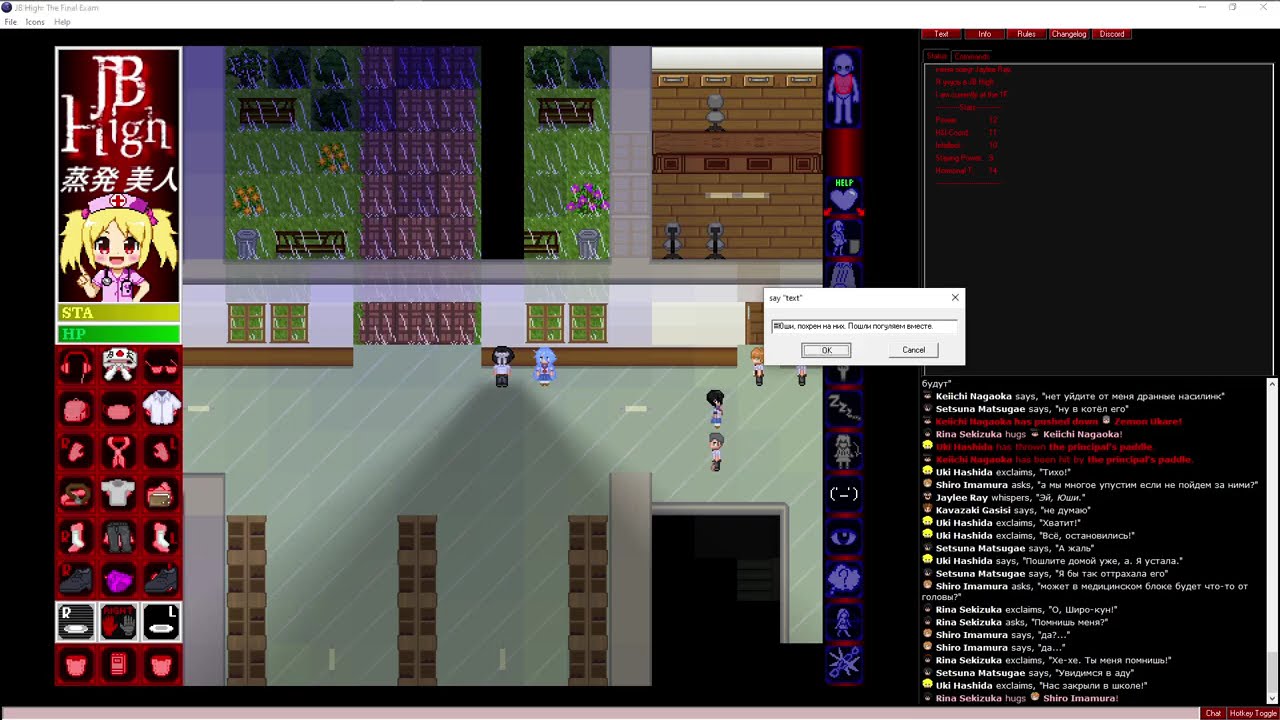Select the wallet equipment slot
This screenshot has width=1280, height=720.
tap(161, 493)
